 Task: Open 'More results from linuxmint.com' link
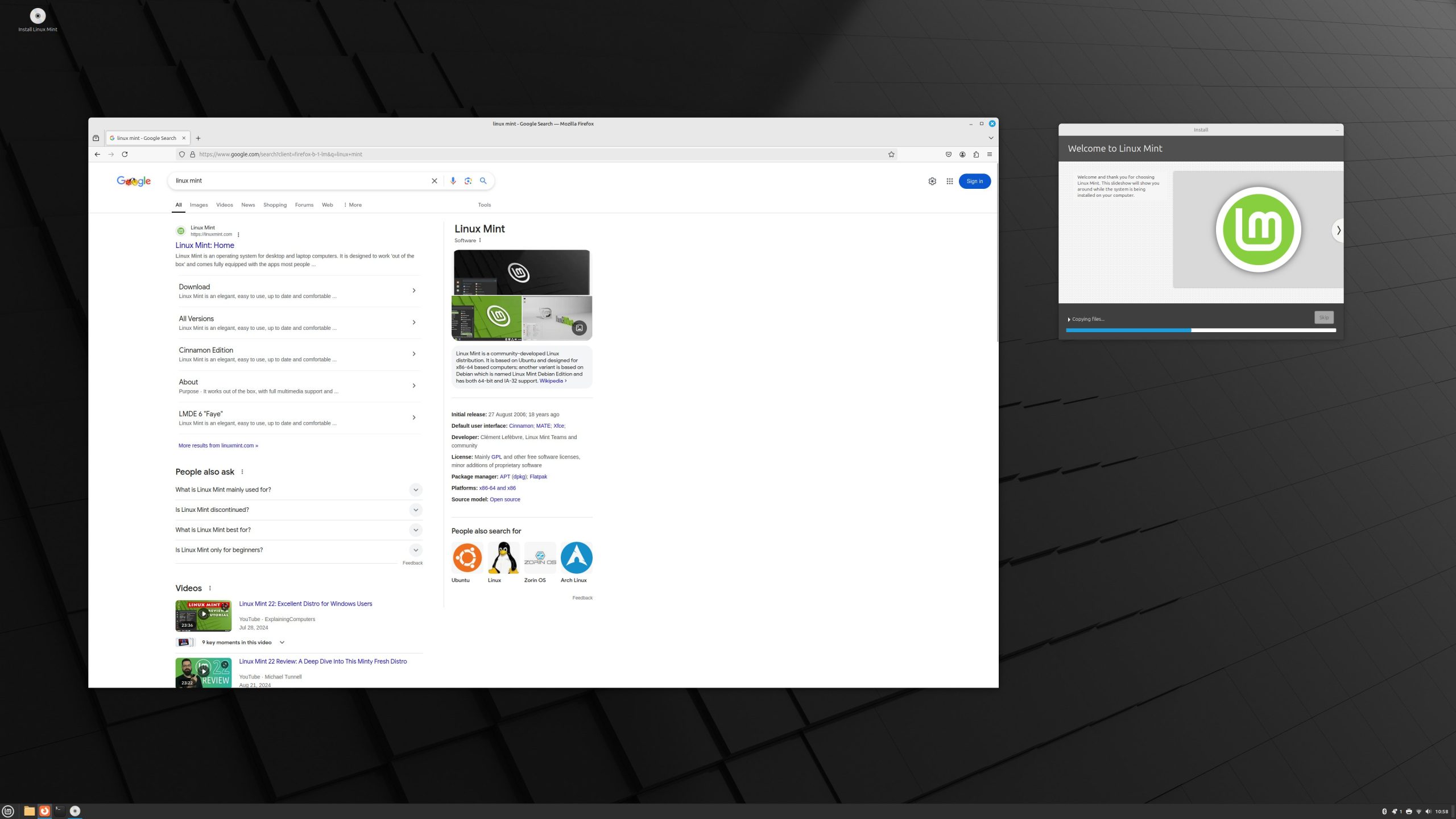(218, 446)
